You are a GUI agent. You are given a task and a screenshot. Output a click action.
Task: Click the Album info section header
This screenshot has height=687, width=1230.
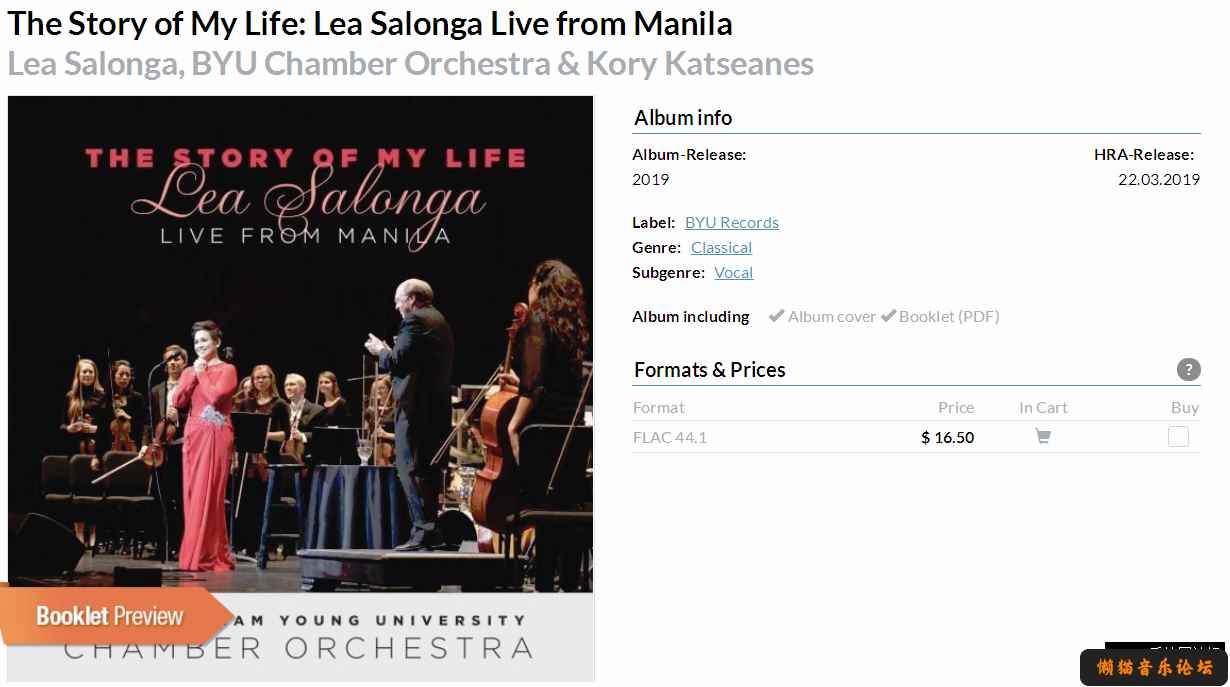point(683,118)
